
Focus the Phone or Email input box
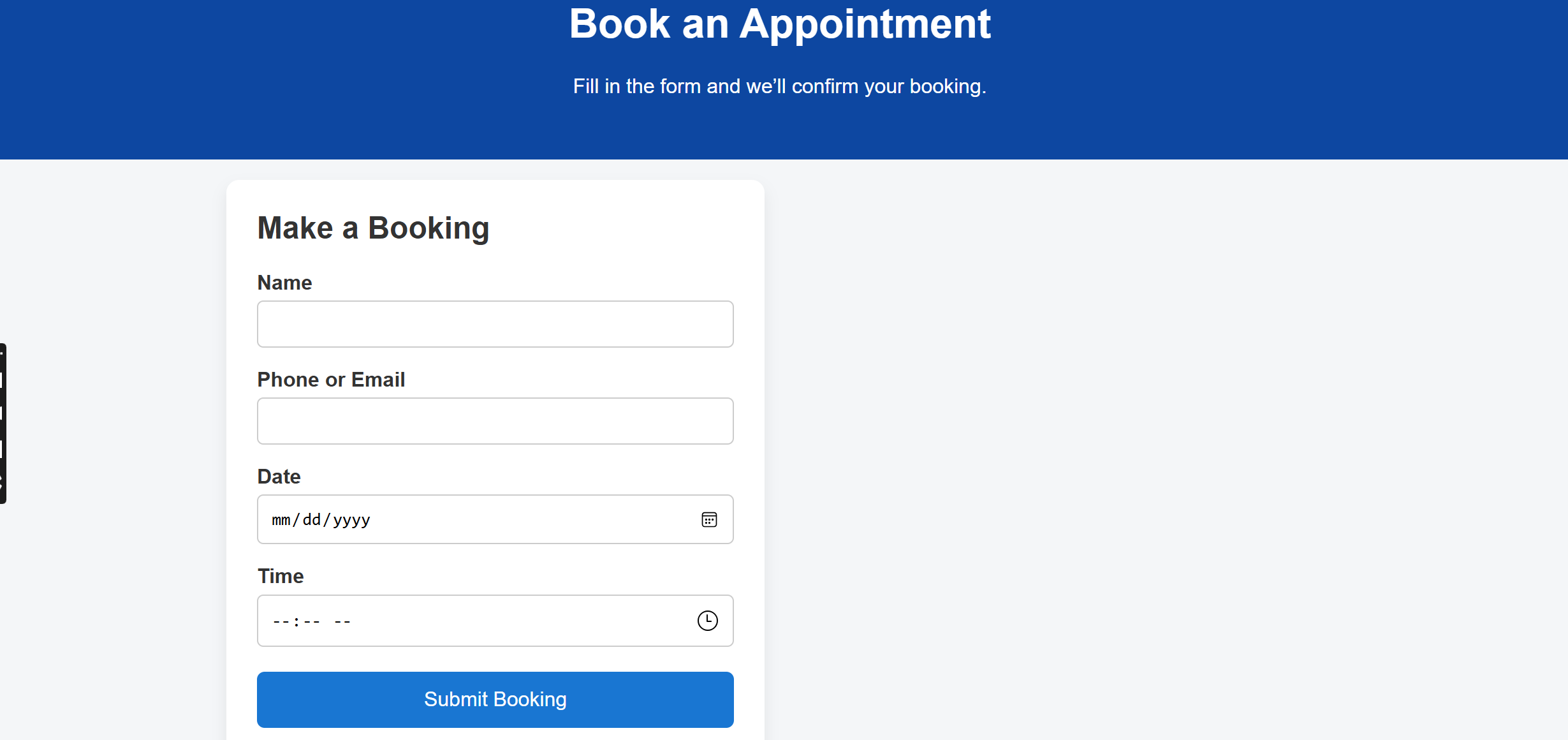tap(495, 421)
